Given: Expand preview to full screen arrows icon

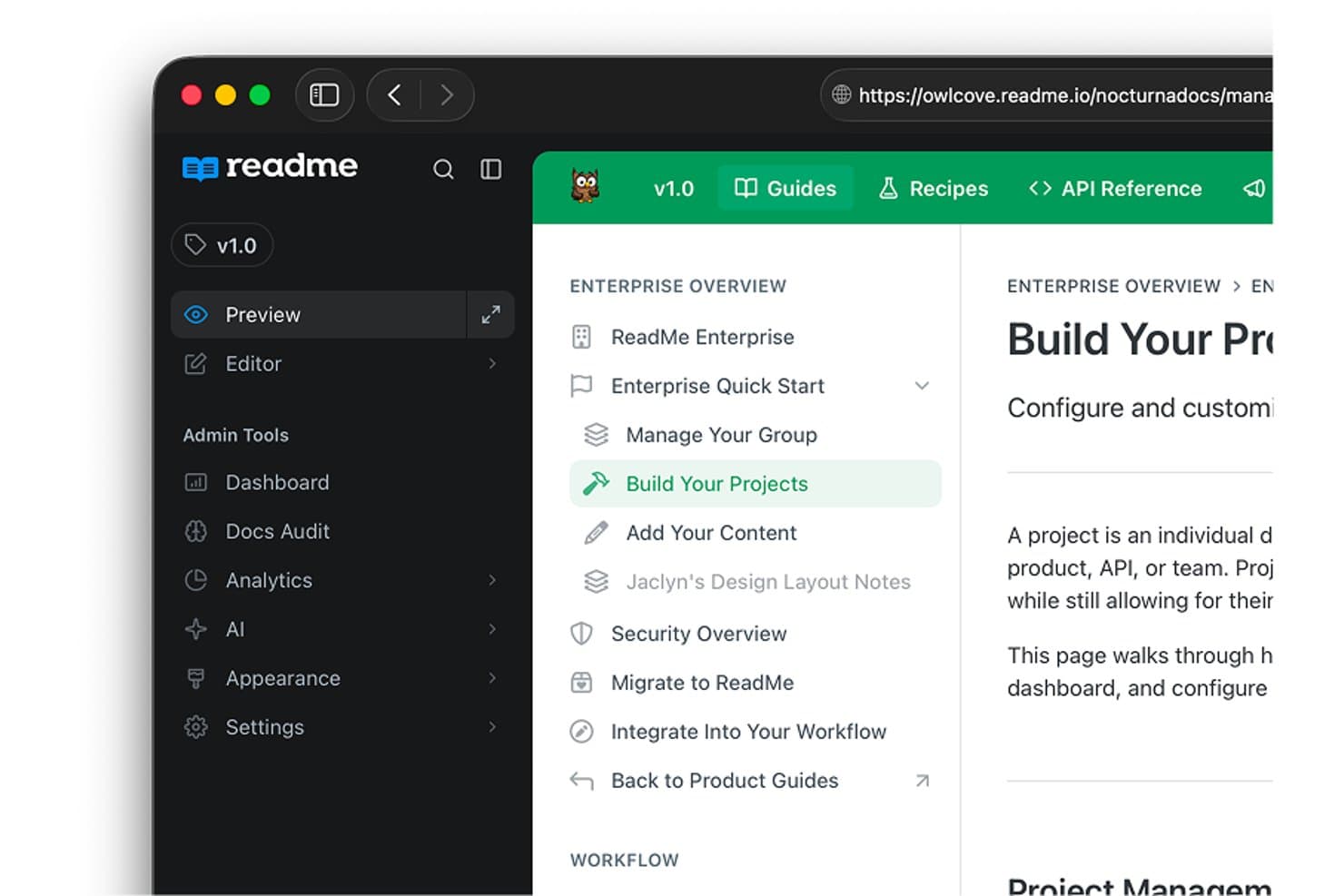Looking at the screenshot, I should coord(491,315).
